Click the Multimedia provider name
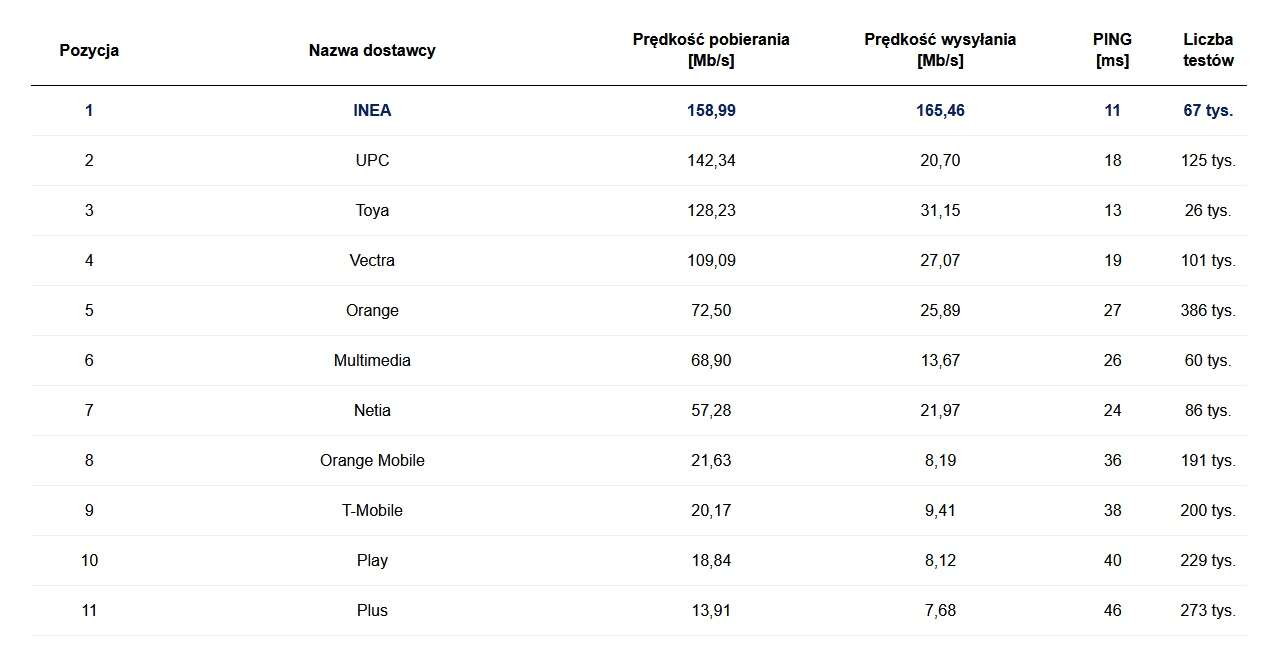Image resolution: width=1277 pixels, height=649 pixels. pos(372,361)
